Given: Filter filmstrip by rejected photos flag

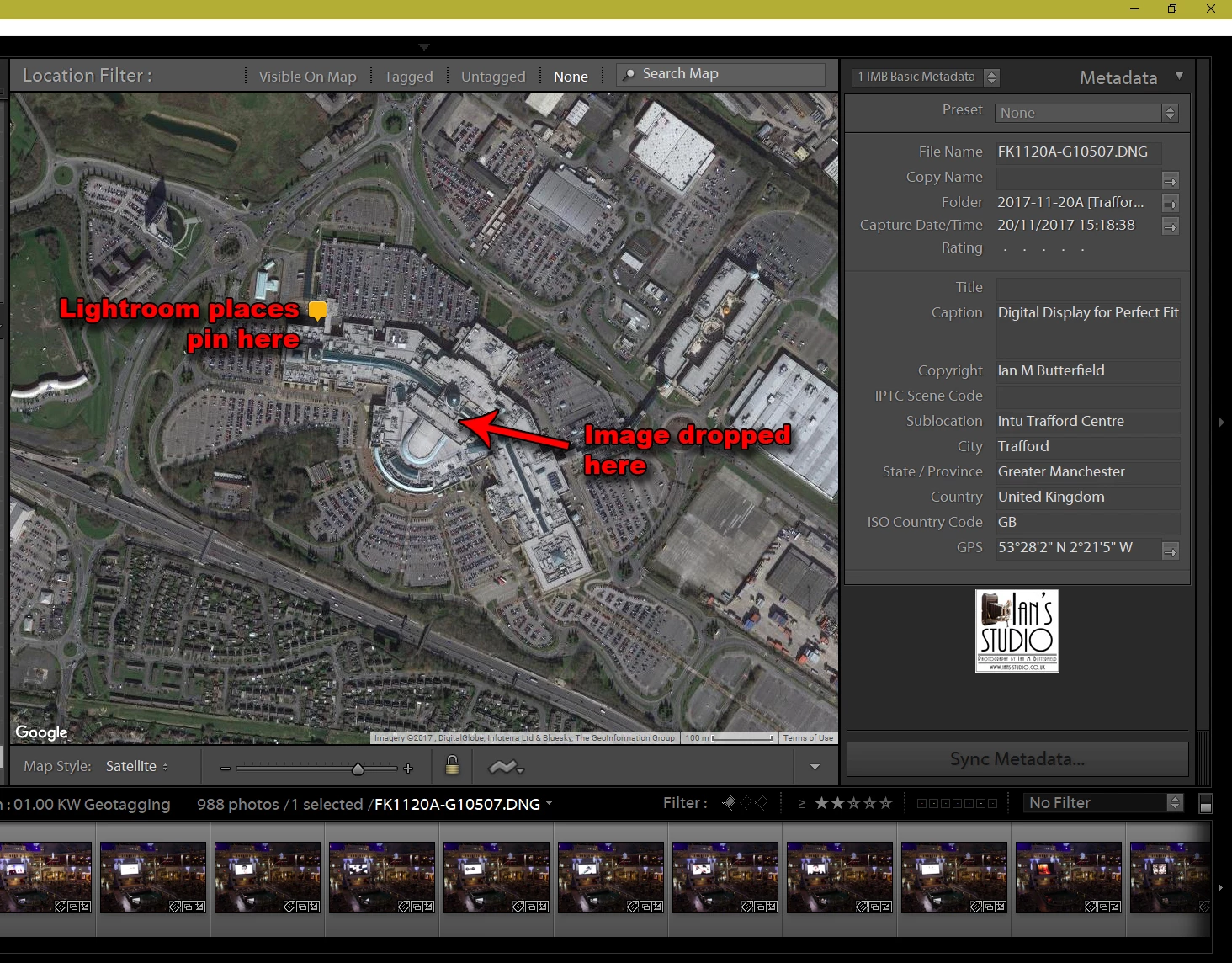Looking at the screenshot, I should pos(761,803).
